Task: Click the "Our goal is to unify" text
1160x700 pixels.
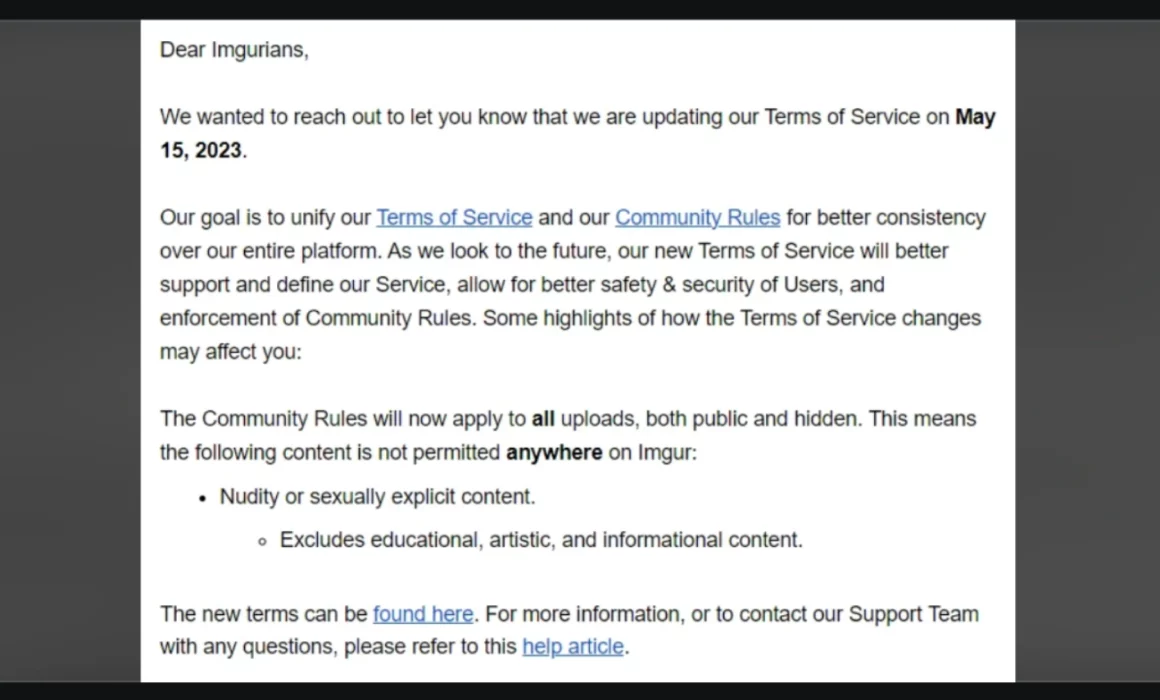Action: click(x=265, y=218)
